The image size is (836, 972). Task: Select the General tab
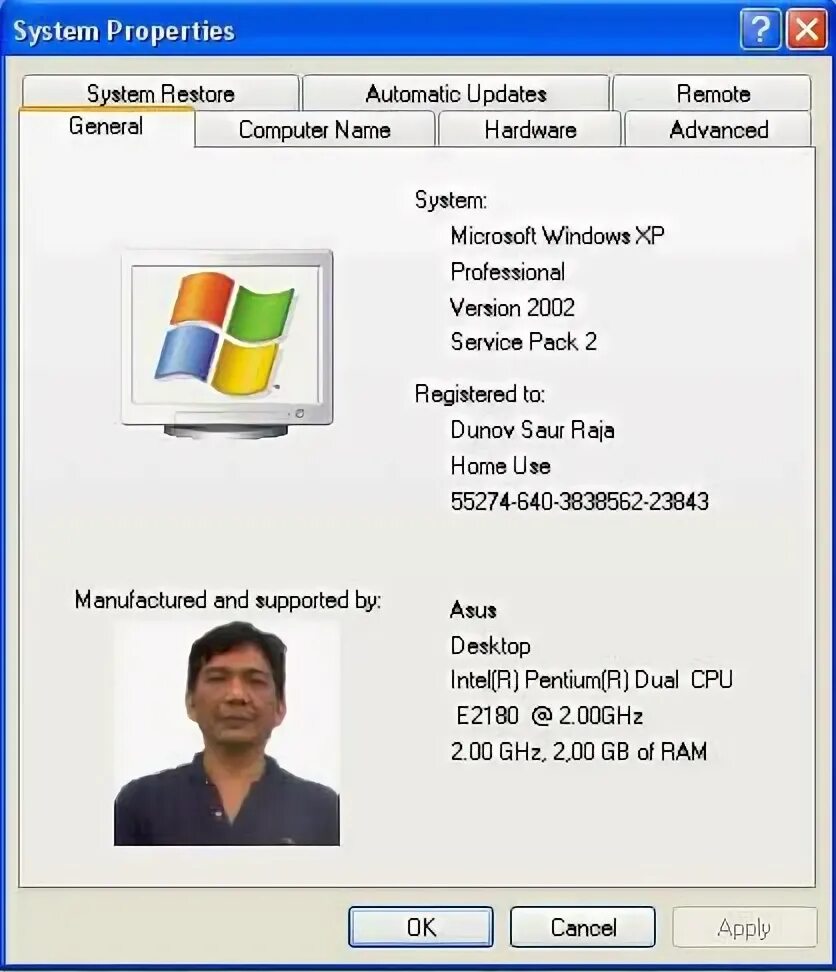click(x=106, y=126)
